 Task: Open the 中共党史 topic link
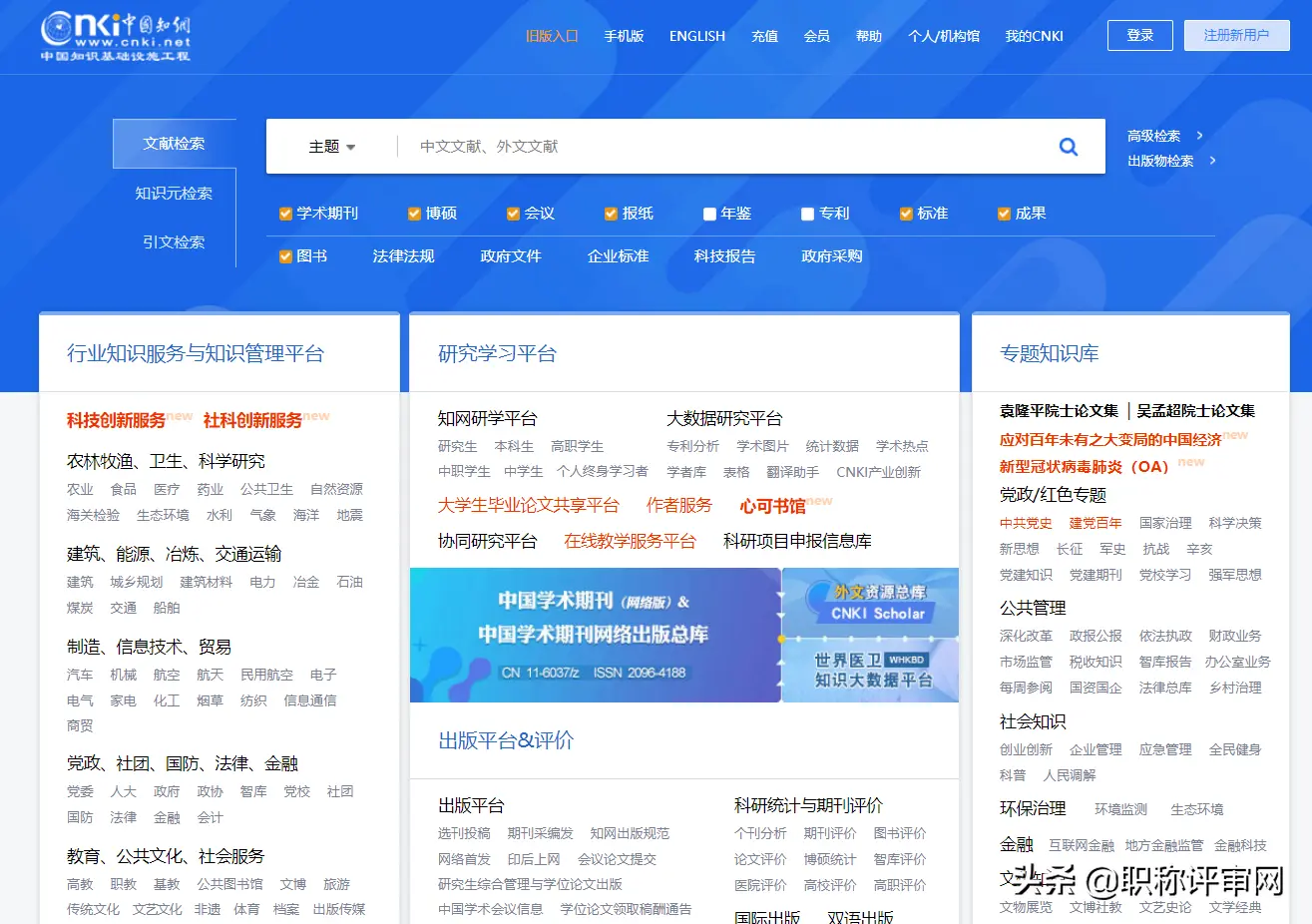(x=1026, y=523)
